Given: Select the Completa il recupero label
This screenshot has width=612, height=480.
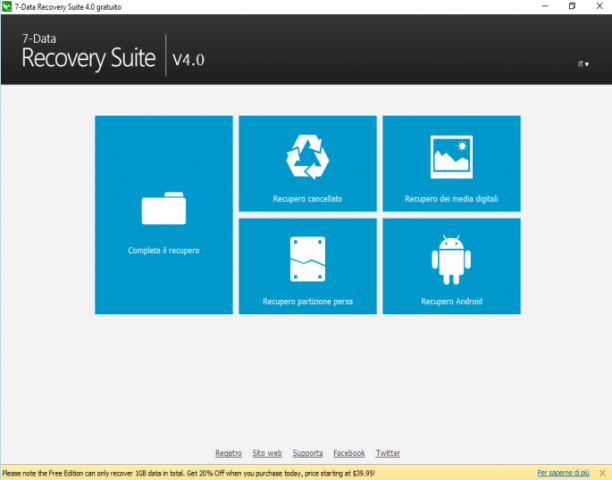Looking at the screenshot, I should (164, 251).
